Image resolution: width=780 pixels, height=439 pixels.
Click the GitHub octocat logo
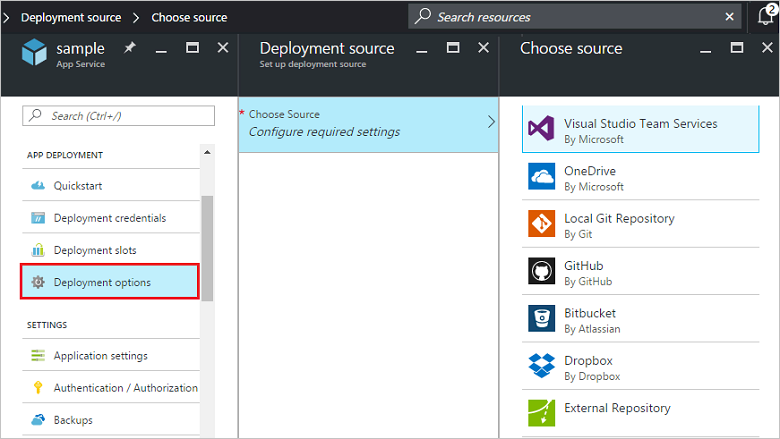(541, 271)
